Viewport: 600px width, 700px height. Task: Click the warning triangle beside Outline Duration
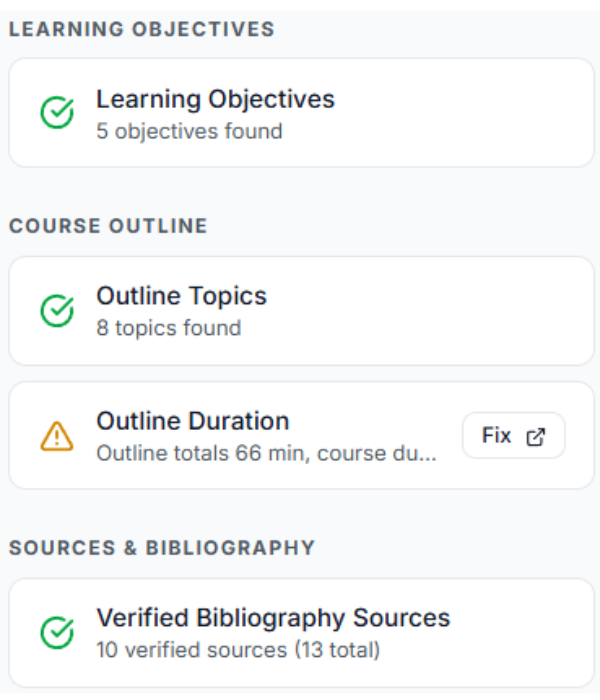point(57,436)
